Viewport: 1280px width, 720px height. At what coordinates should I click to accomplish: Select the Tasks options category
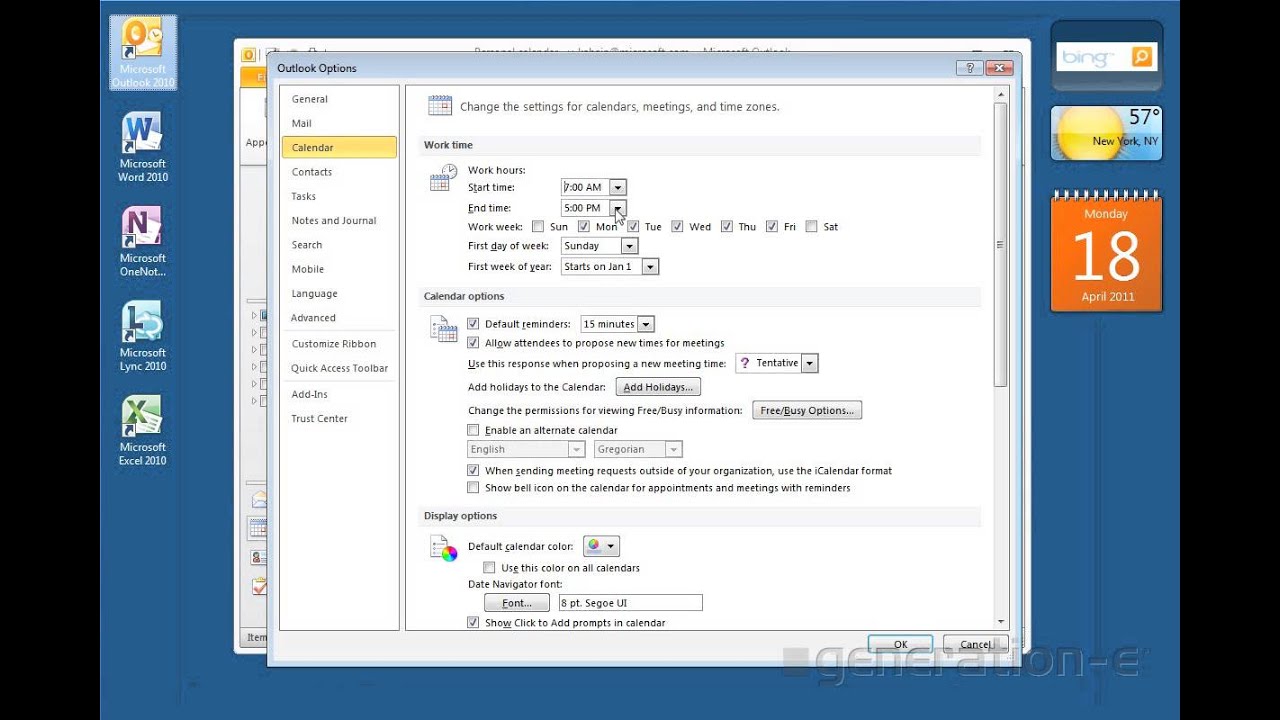pos(338,196)
